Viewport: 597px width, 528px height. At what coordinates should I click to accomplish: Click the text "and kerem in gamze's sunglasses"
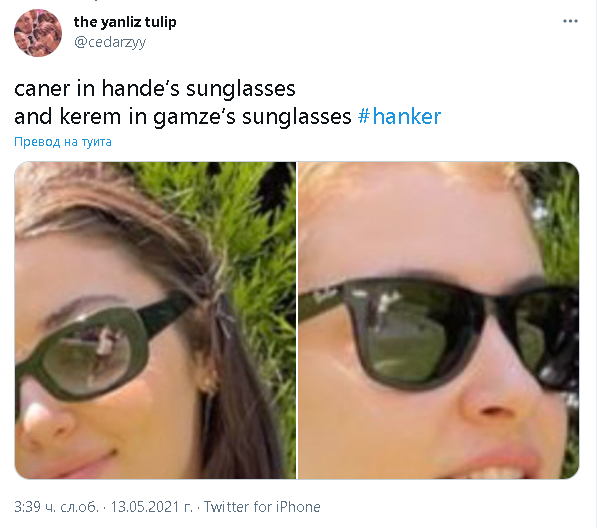point(183,116)
